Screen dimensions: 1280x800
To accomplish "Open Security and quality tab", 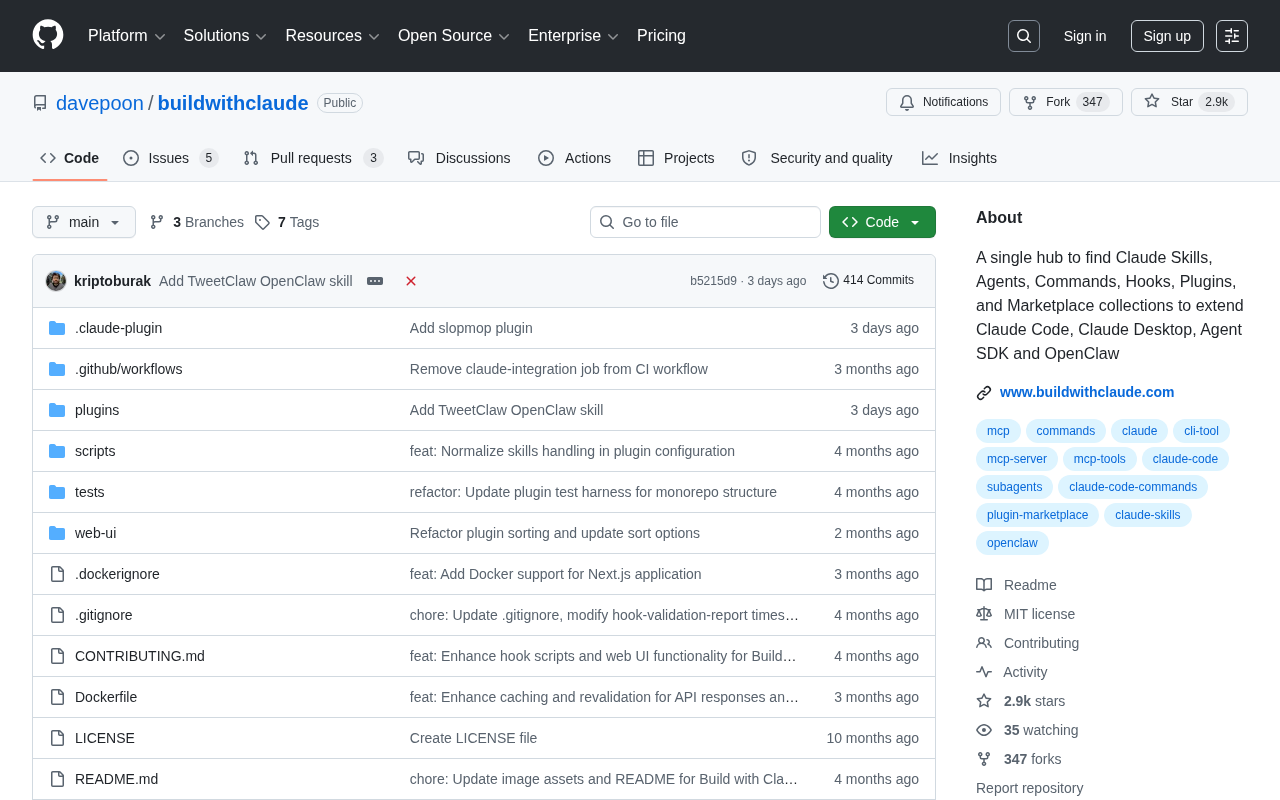I will [817, 158].
